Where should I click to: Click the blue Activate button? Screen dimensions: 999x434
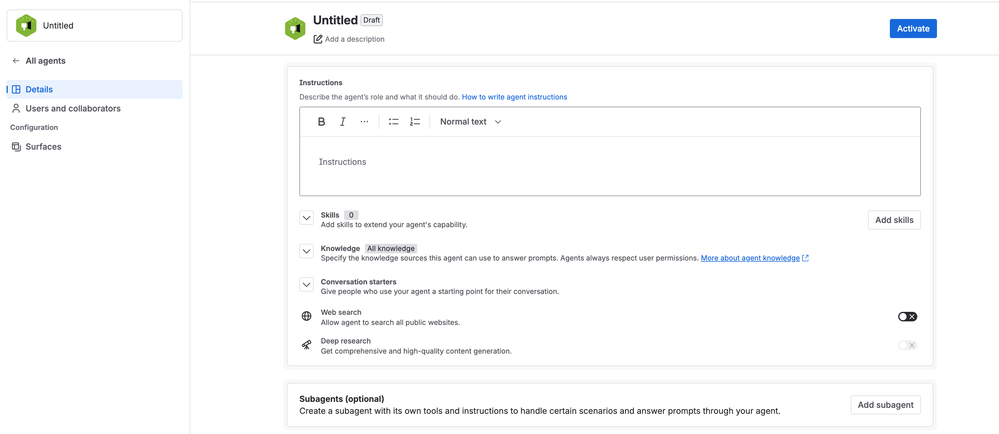(x=913, y=29)
